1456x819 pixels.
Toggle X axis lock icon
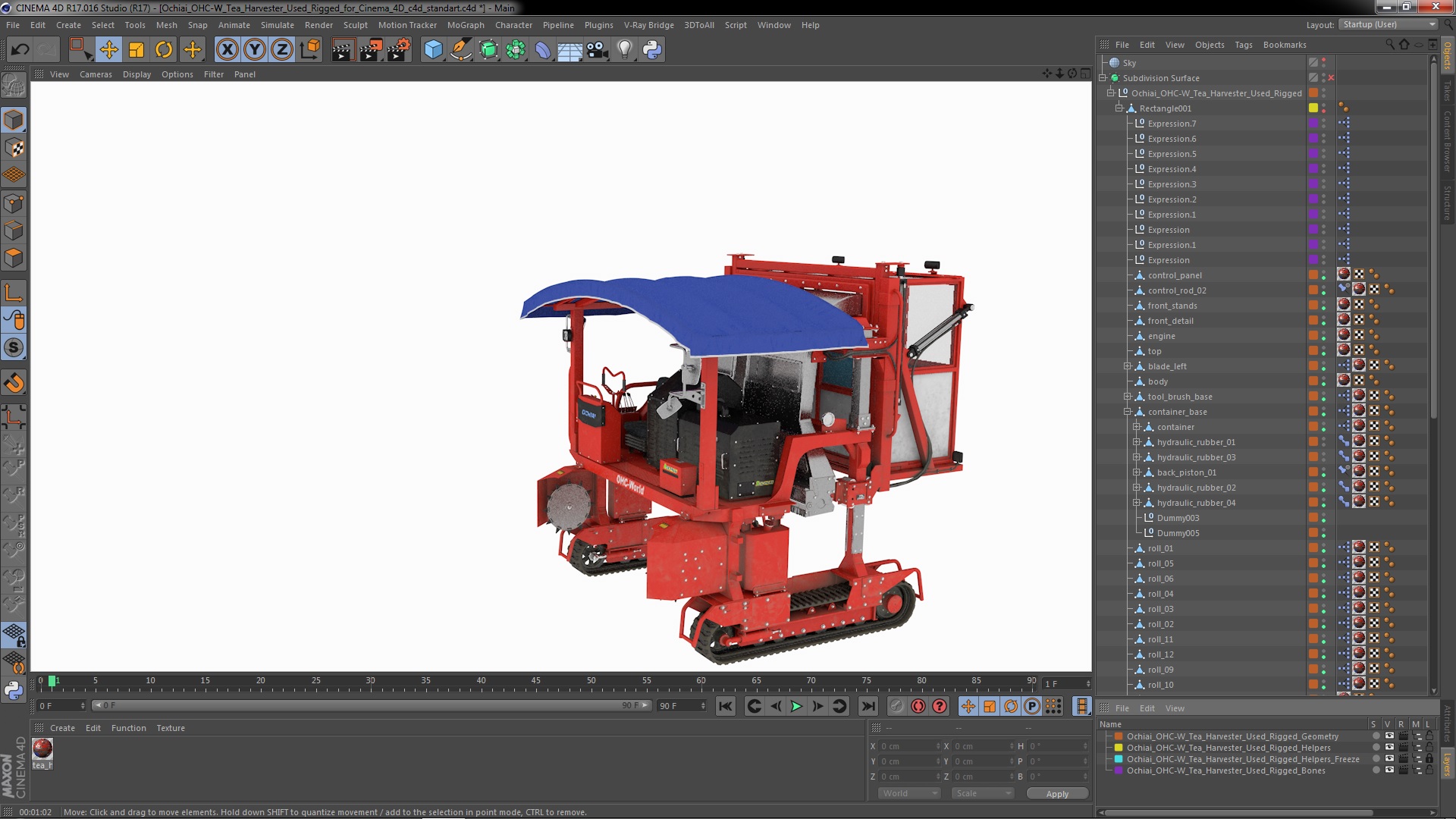(227, 50)
